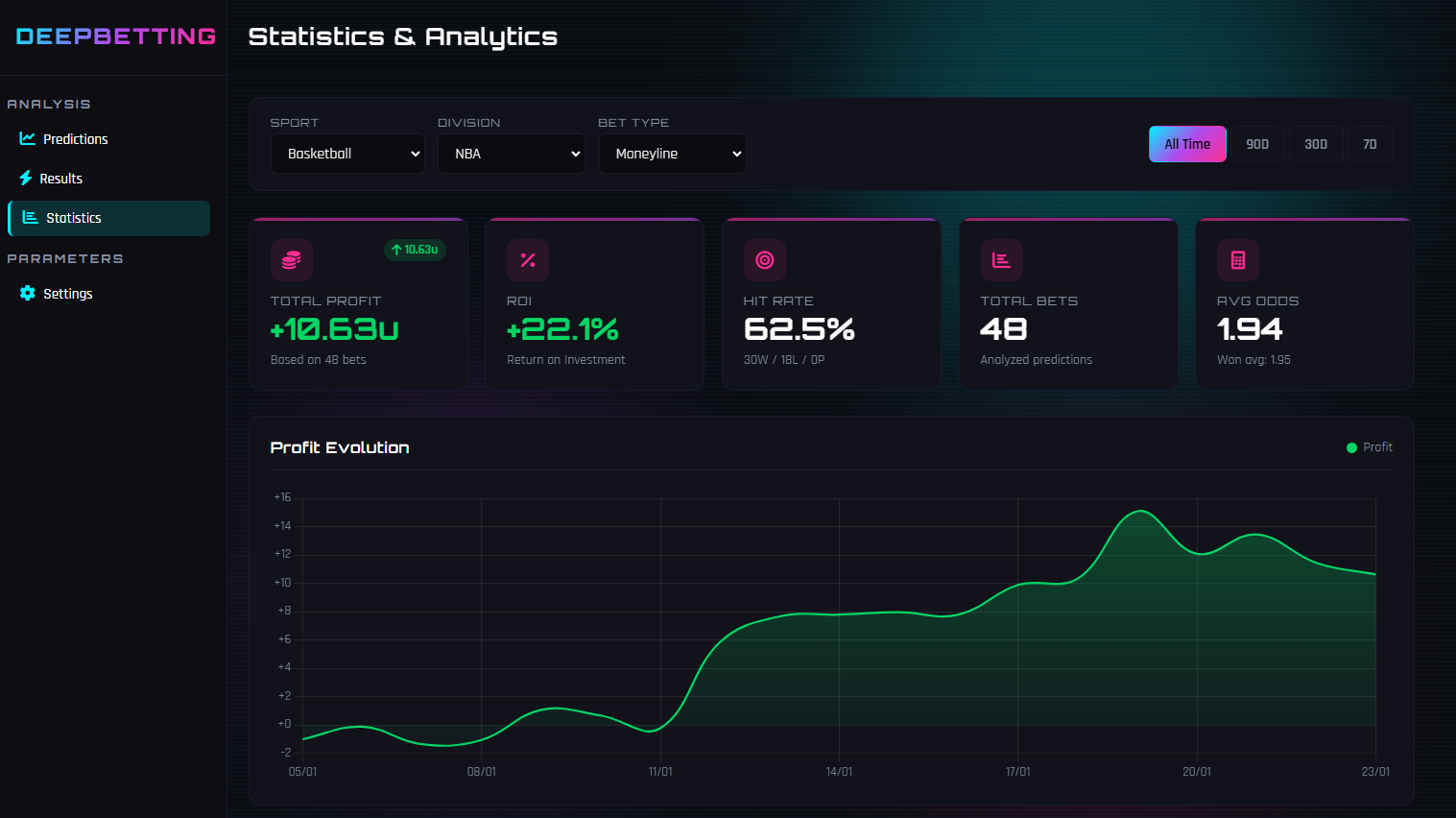Select the 7D time filter
Screen dimensions: 1456x818
(1370, 143)
